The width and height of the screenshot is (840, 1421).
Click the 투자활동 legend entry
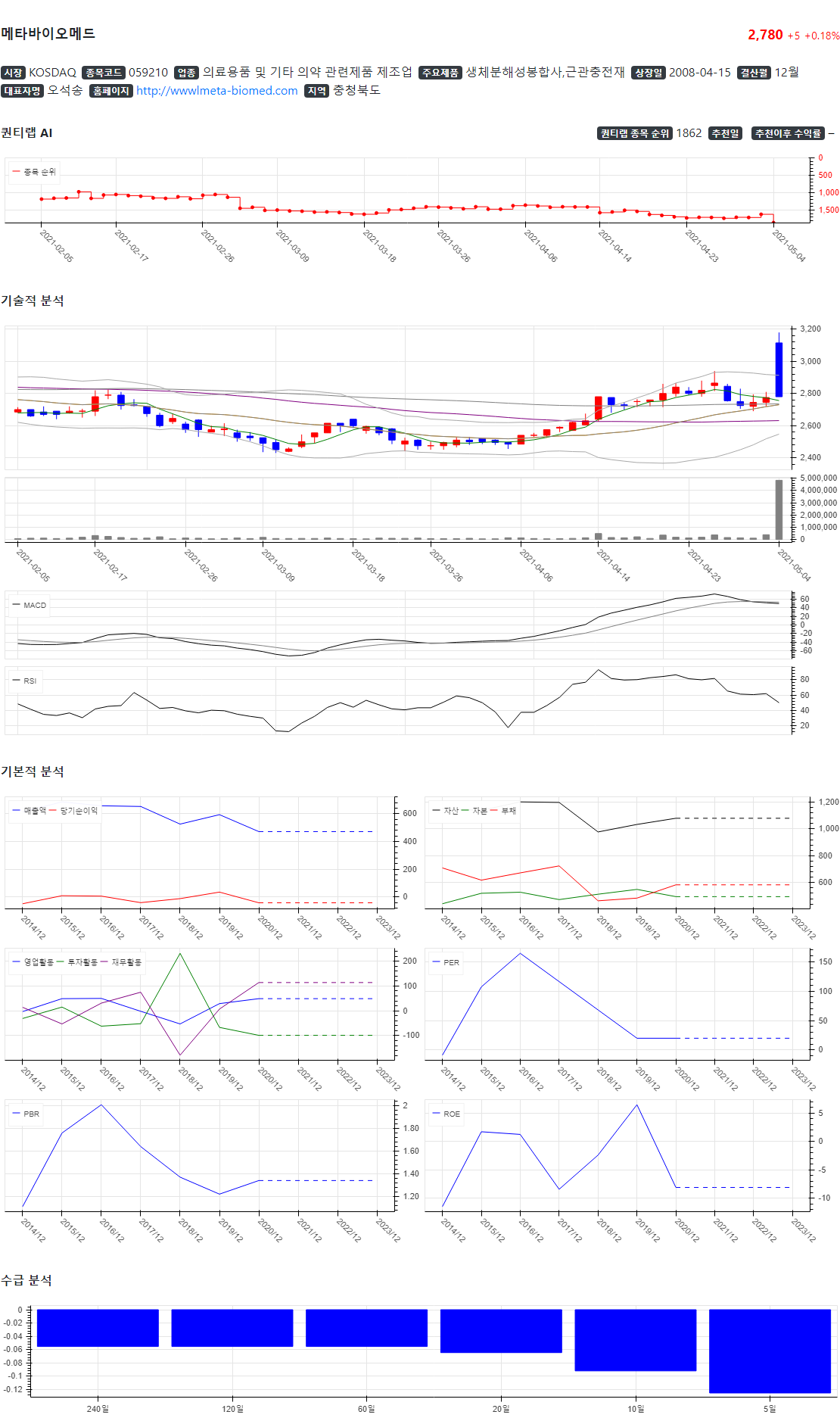77,962
